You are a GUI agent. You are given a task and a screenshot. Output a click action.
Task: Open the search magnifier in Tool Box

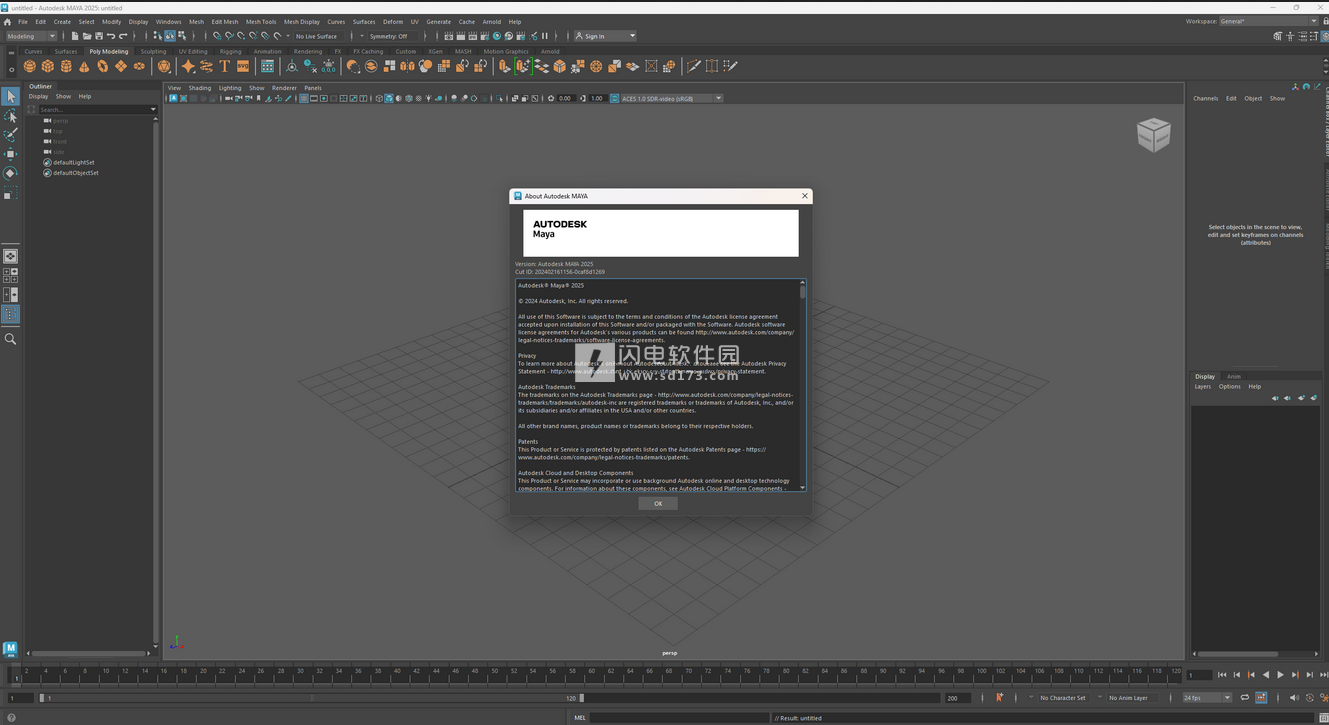pyautogui.click(x=10, y=339)
